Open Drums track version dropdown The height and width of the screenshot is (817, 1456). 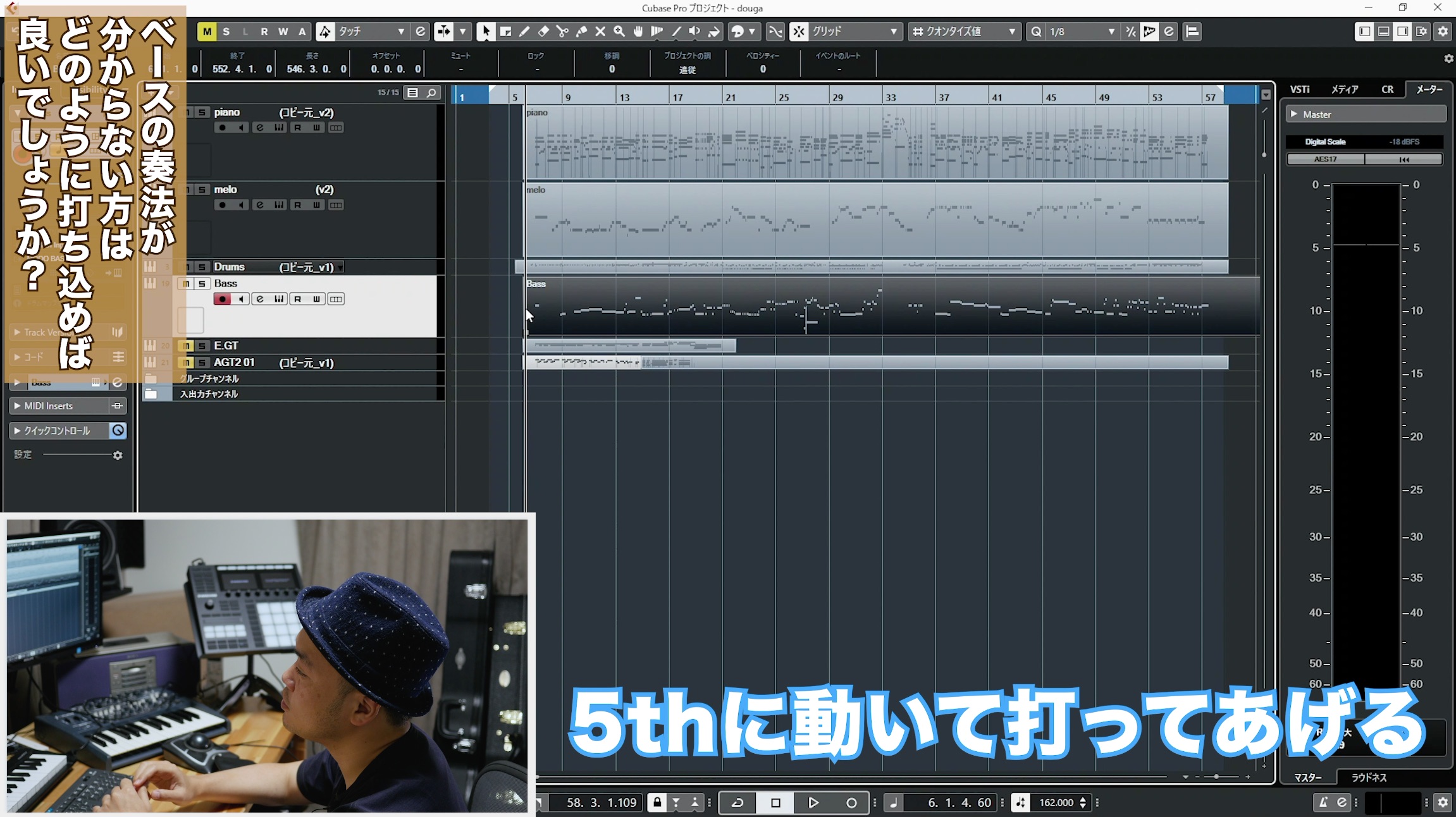click(340, 267)
